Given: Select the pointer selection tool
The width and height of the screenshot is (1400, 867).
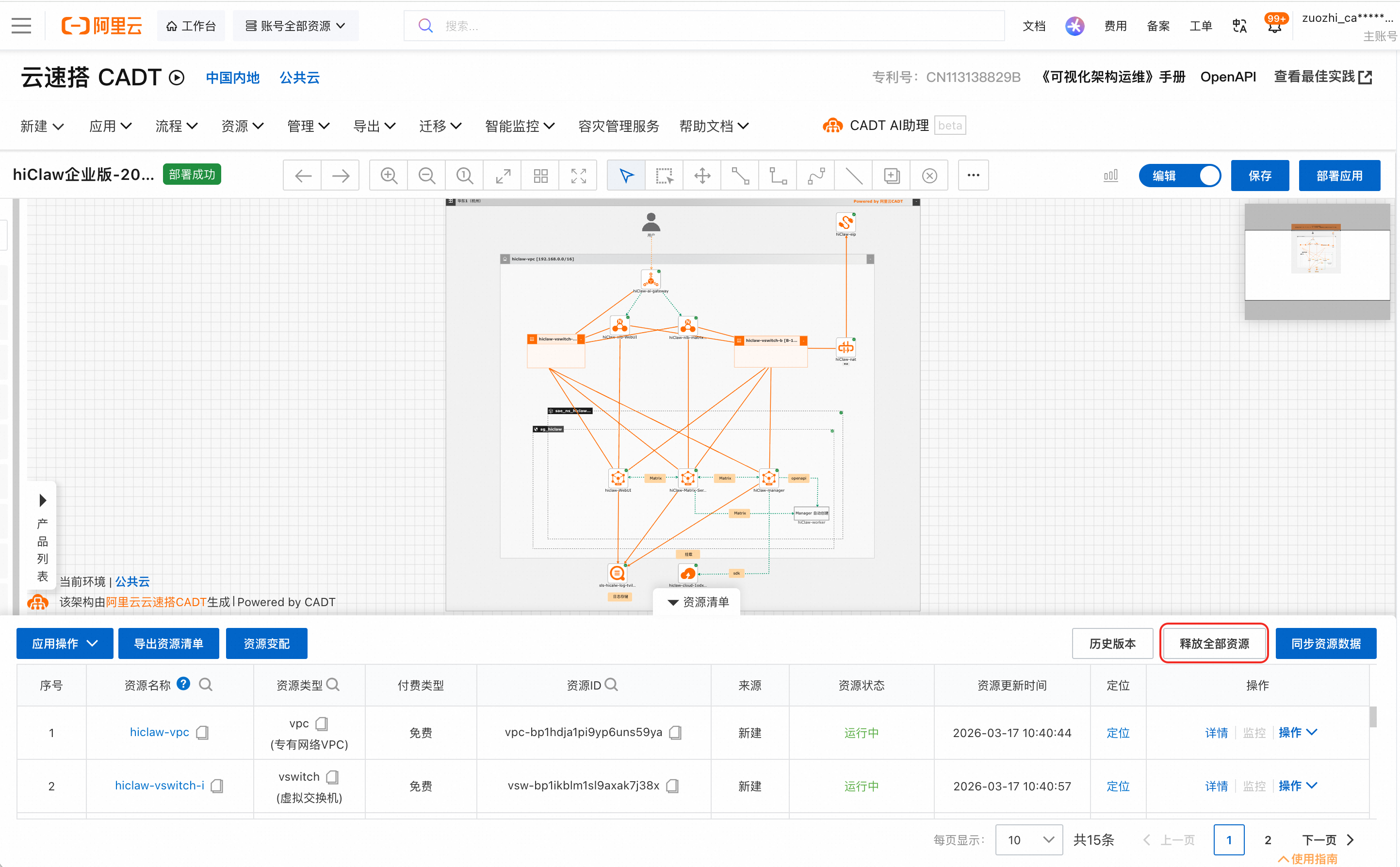Looking at the screenshot, I should pos(626,176).
